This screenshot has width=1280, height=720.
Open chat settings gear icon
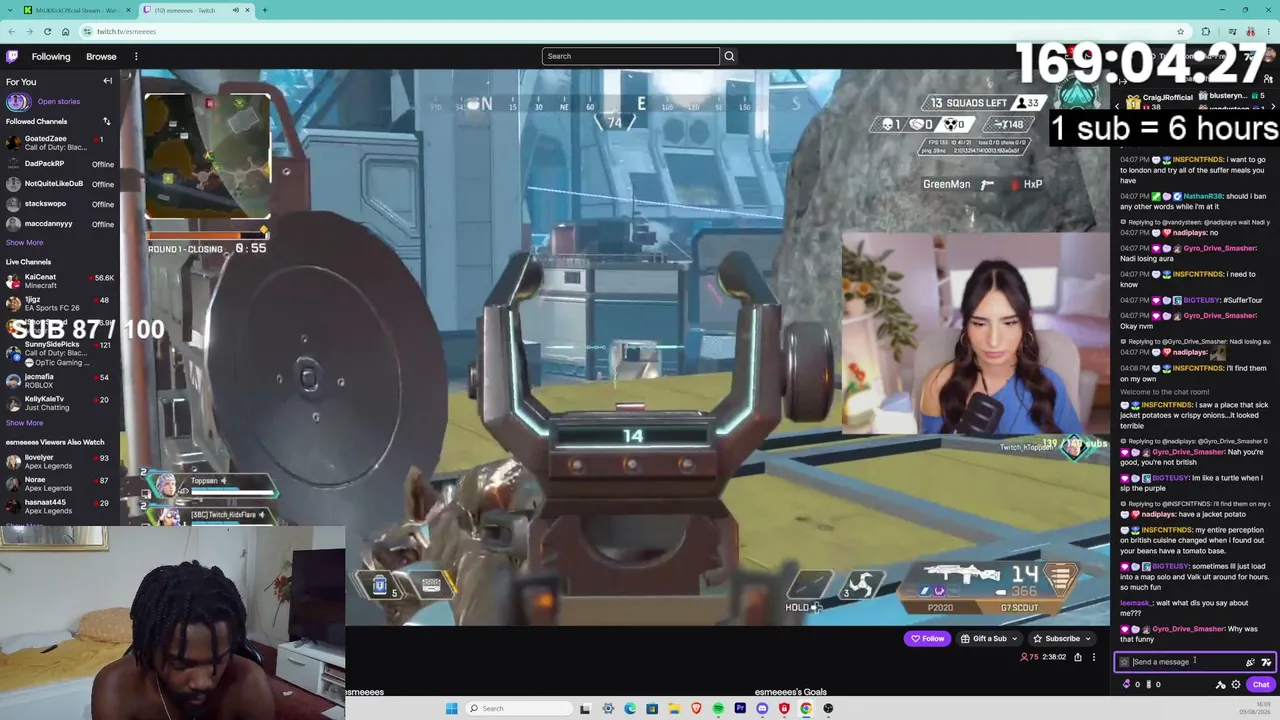pos(1236,685)
